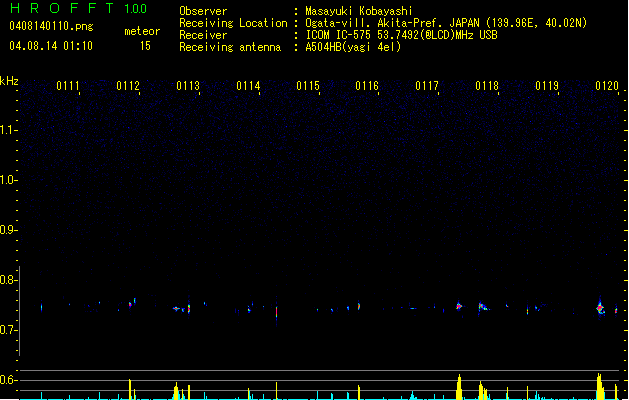Click the 1.1 kHz axis label
Screen dimensions: 629x400
(x=8, y=130)
